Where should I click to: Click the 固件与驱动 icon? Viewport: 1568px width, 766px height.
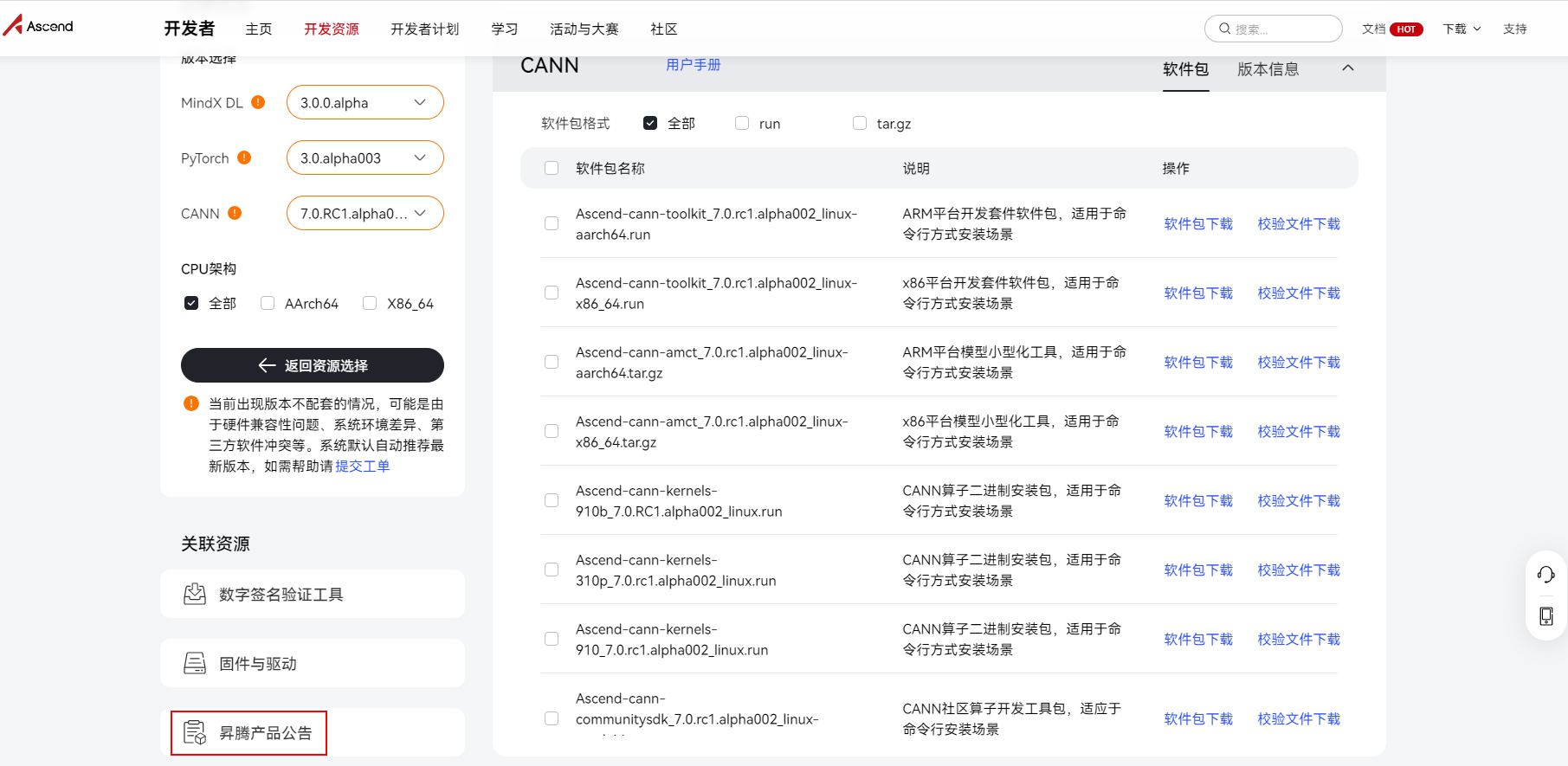coord(195,663)
